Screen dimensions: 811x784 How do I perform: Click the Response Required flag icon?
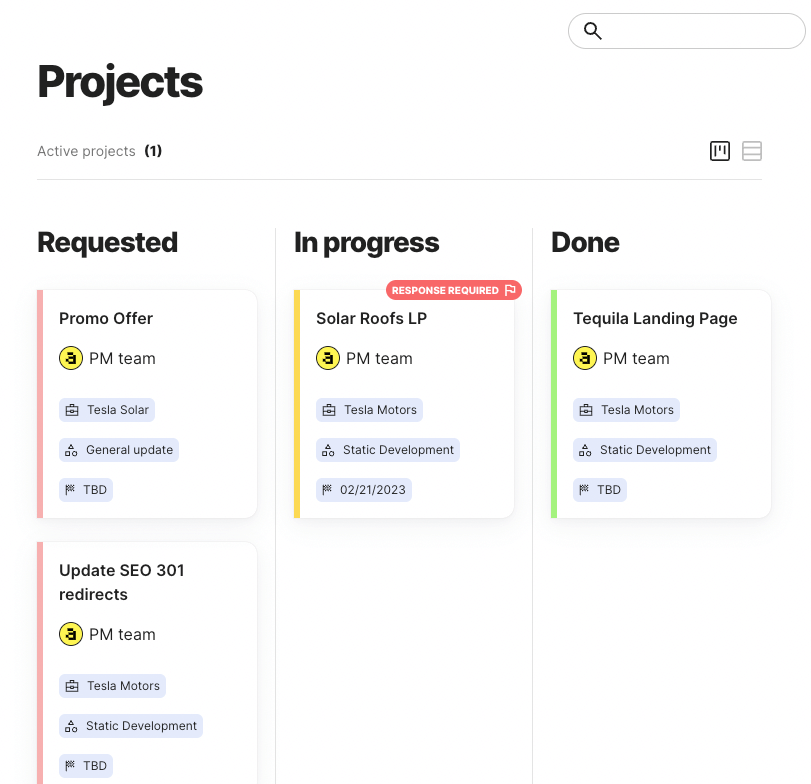click(510, 290)
